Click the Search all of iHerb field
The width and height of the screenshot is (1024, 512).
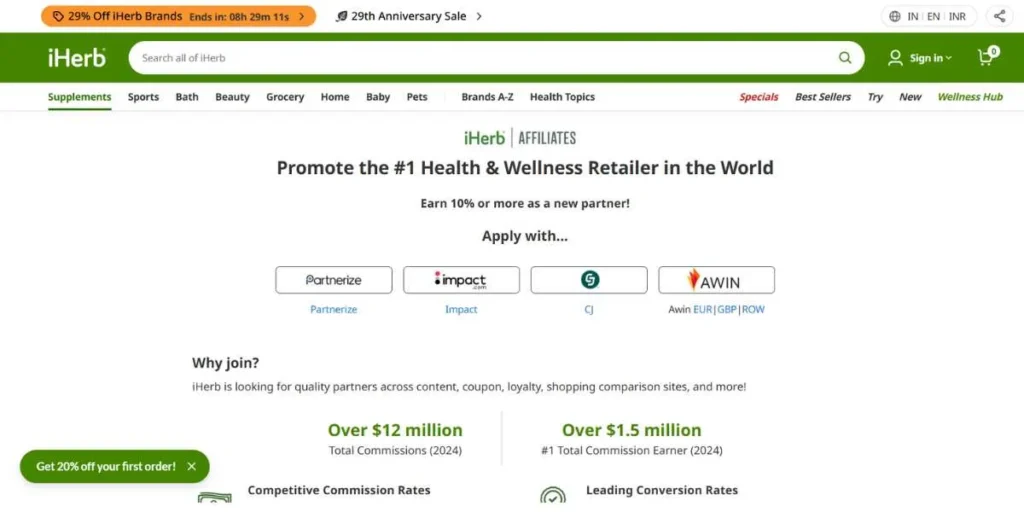pyautogui.click(x=496, y=57)
